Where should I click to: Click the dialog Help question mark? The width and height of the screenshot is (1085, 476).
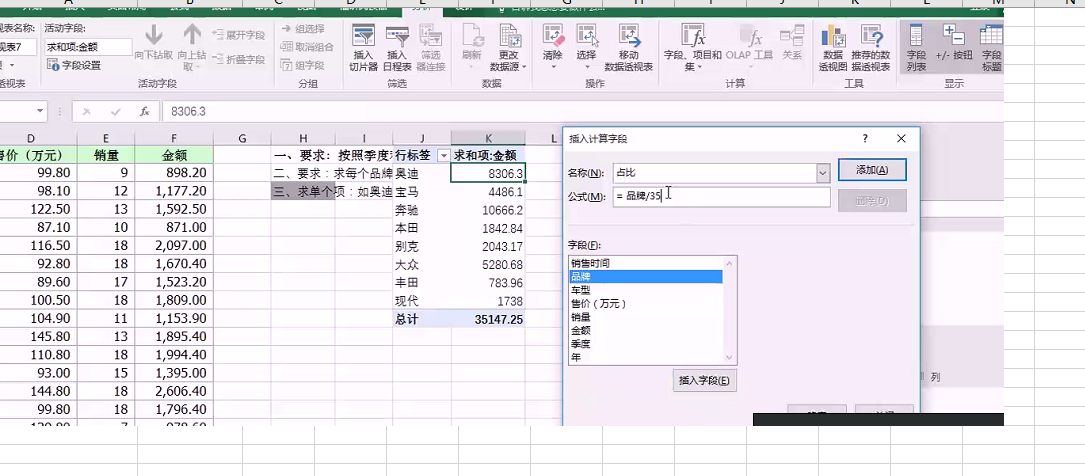tap(865, 138)
